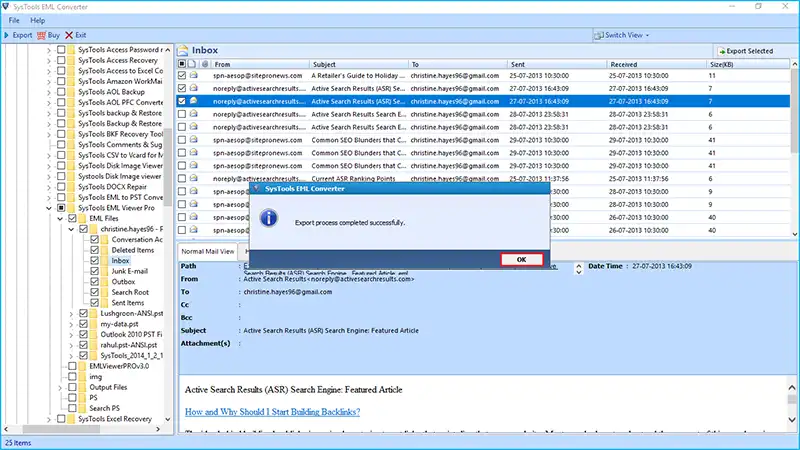The image size is (800, 450).
Task: Toggle the Sent Items folder checkbox
Action: point(94,303)
